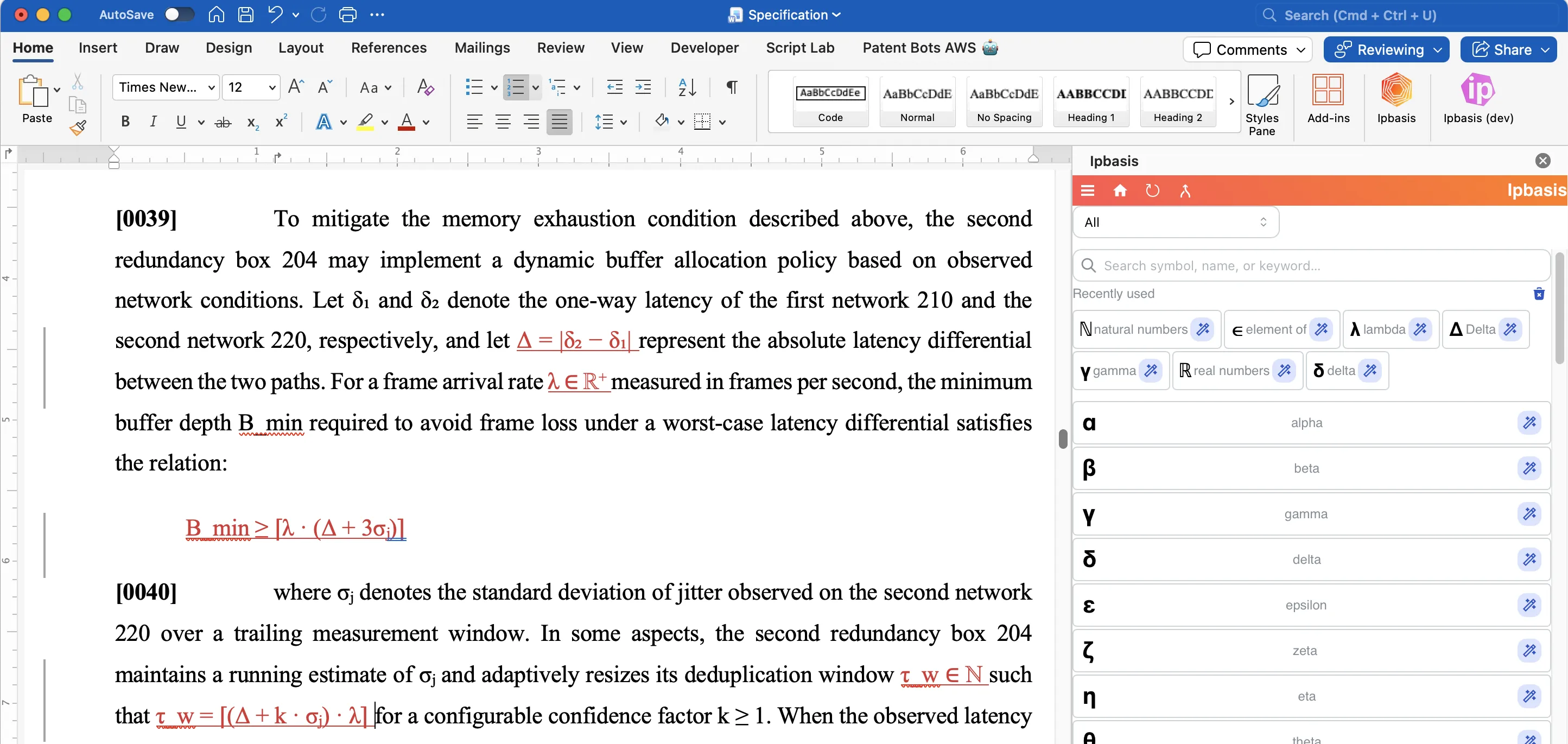This screenshot has width=1568, height=744.
Task: Click the Ipbasis panel home icon
Action: pos(1120,190)
